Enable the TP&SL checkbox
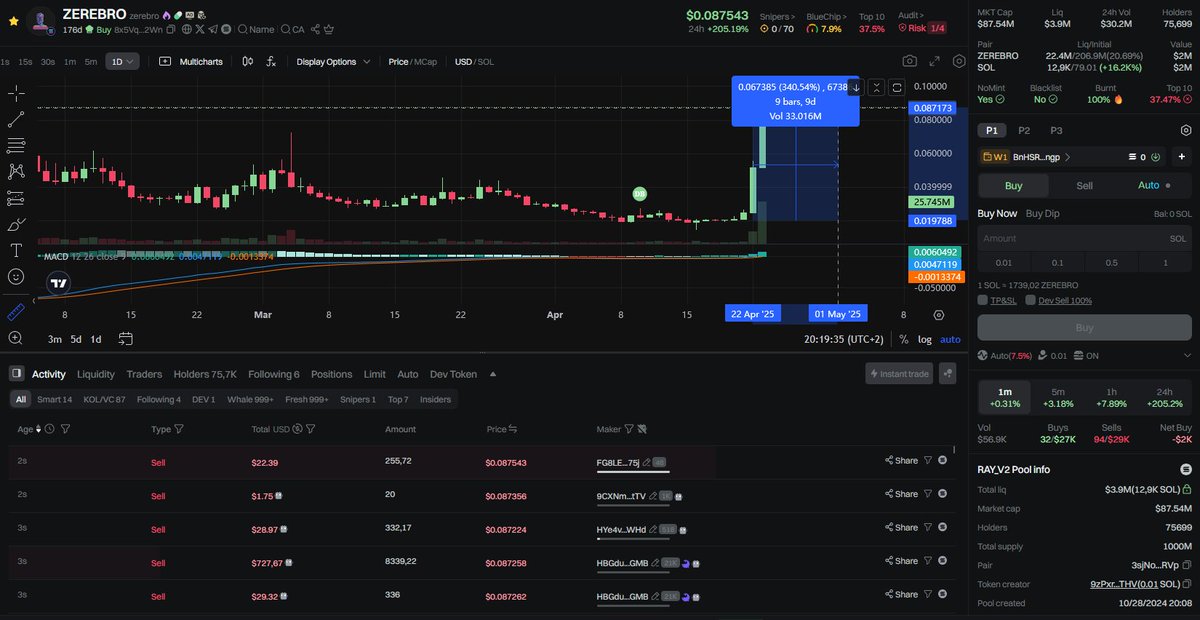The height and width of the screenshot is (620, 1200). pyautogui.click(x=984, y=300)
